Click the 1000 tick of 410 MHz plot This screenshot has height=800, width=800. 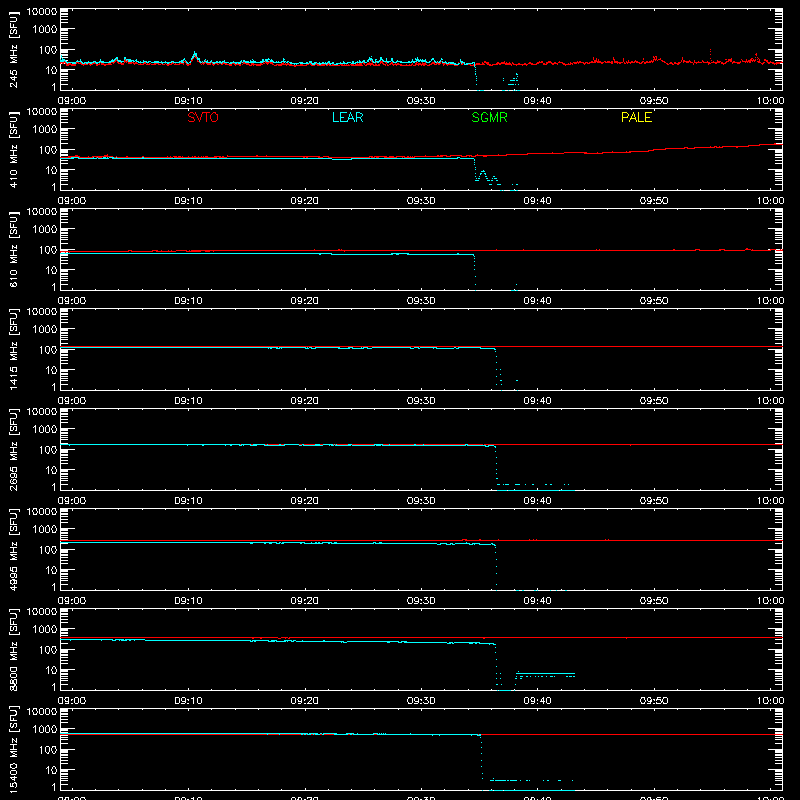click(45, 130)
